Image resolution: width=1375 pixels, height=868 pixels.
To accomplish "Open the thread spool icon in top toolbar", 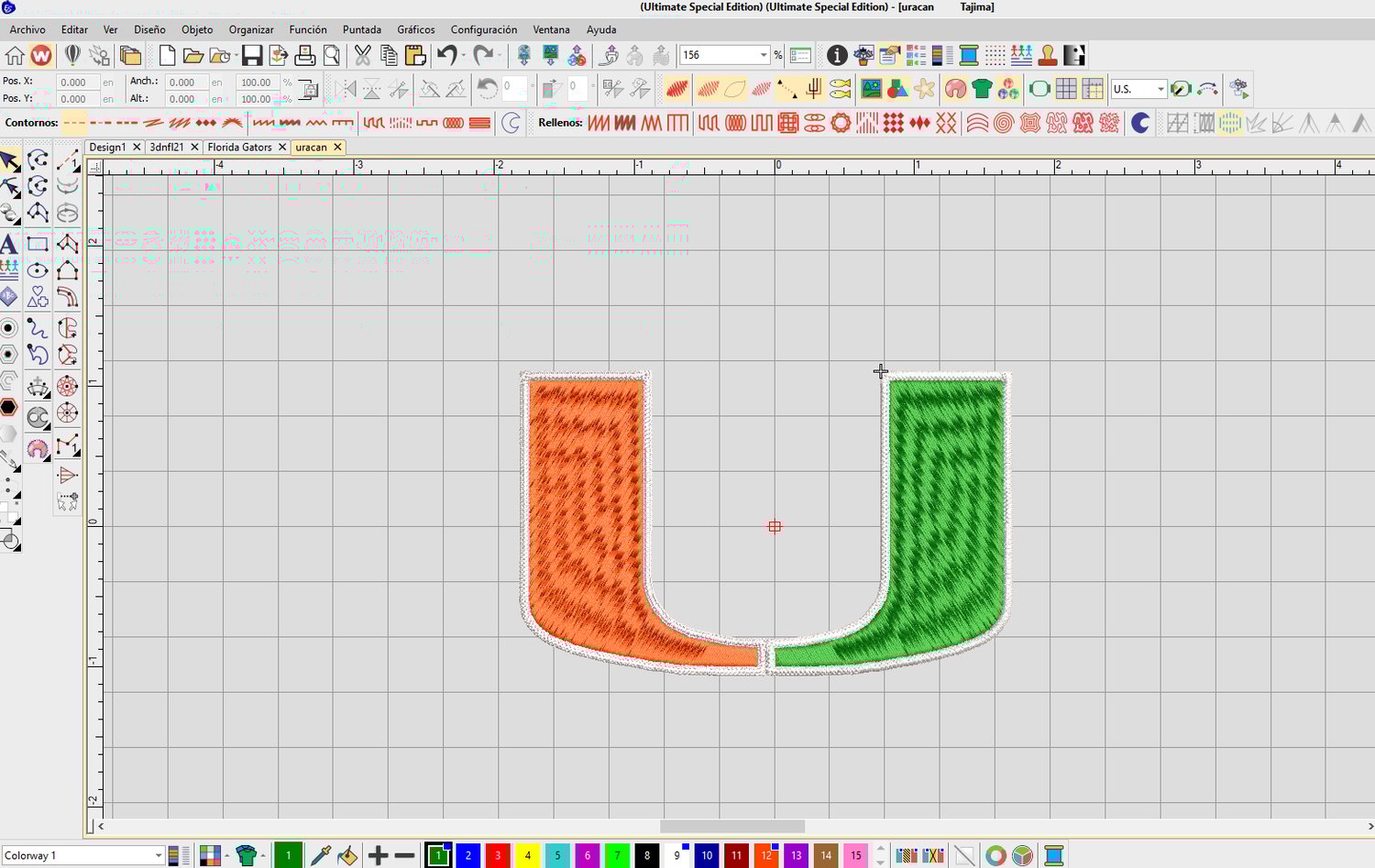I will coord(969,56).
